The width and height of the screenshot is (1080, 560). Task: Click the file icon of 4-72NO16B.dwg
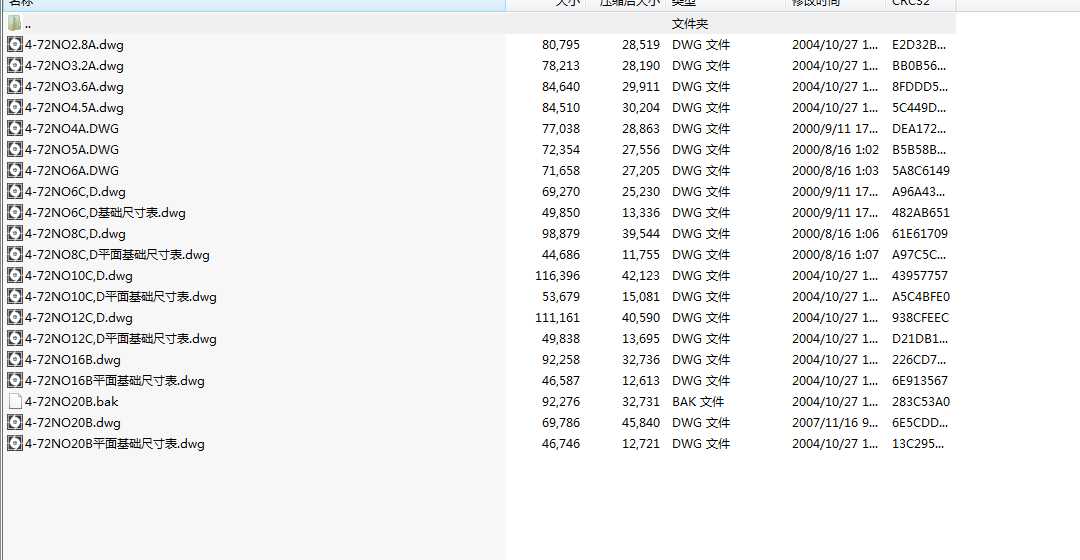click(14, 360)
